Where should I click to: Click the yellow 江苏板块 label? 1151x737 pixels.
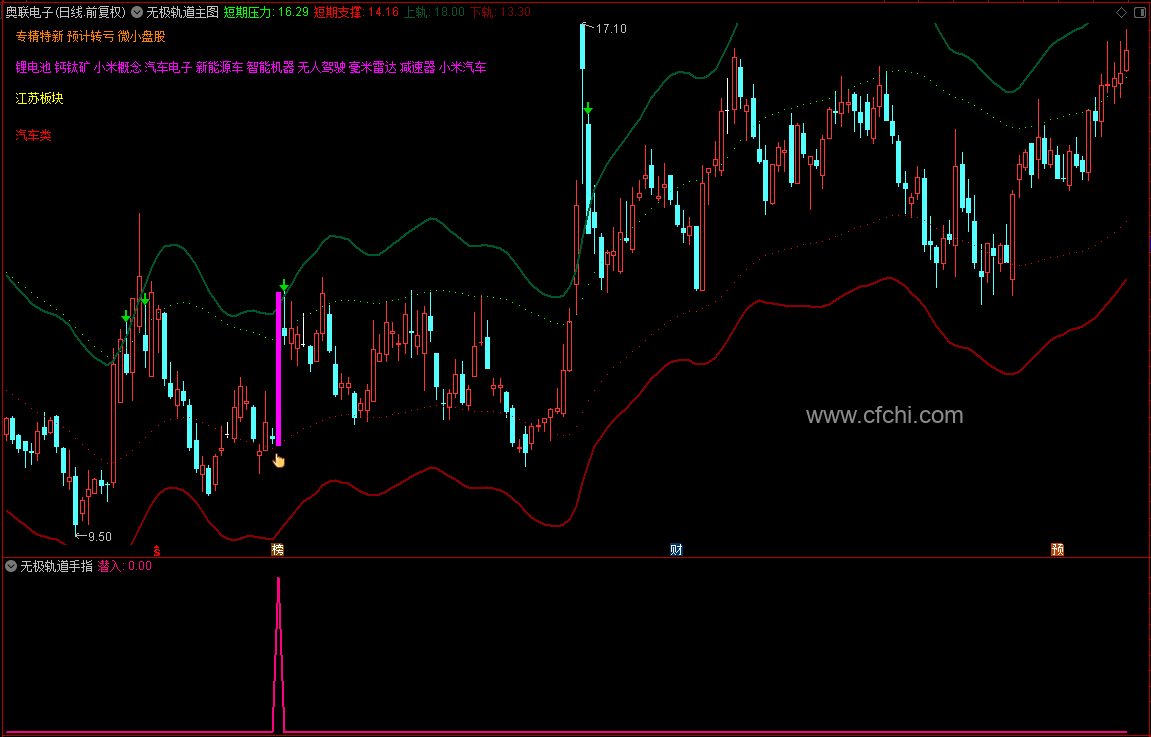pos(40,98)
